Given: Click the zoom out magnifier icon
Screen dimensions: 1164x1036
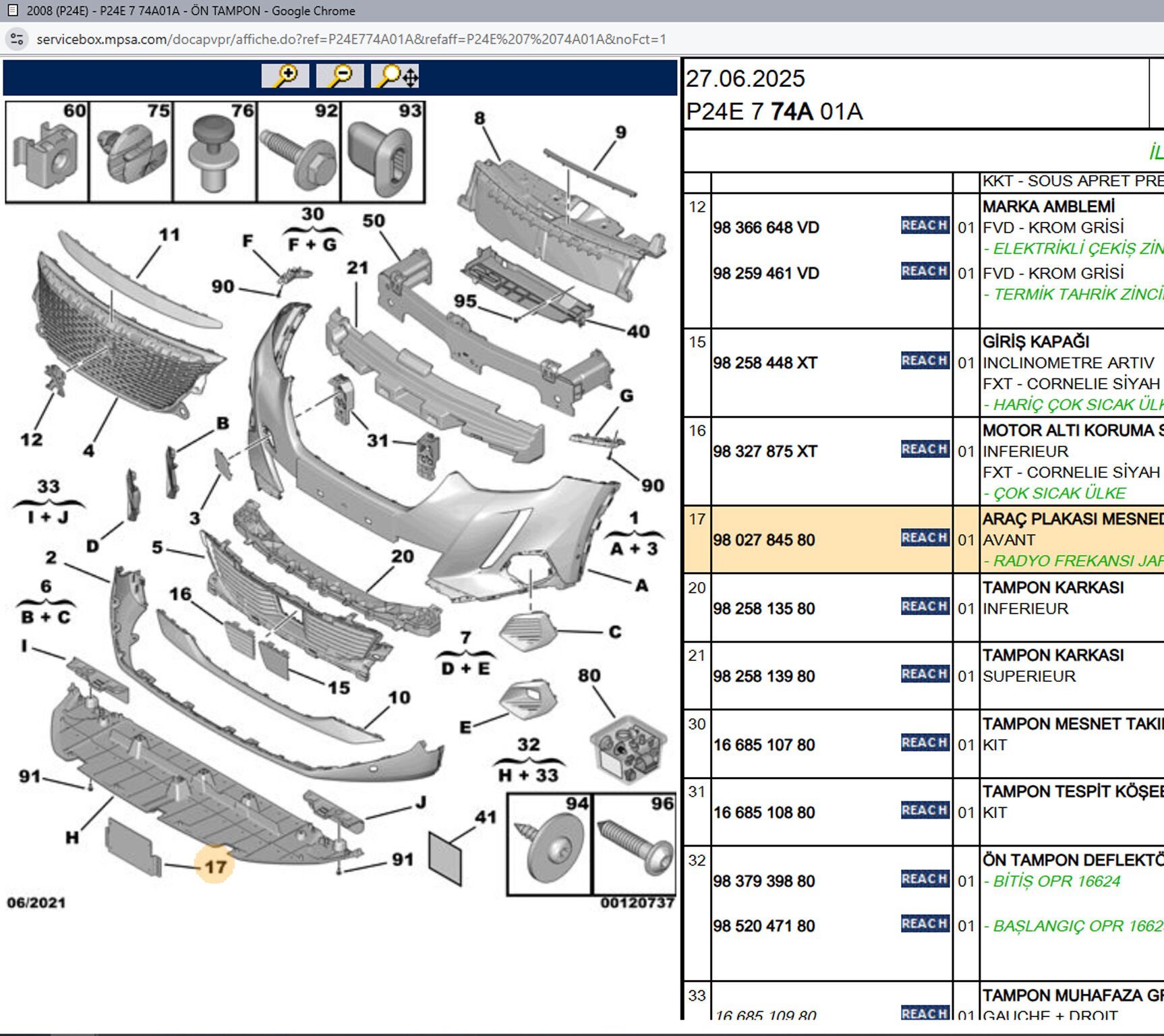Looking at the screenshot, I should (340, 76).
